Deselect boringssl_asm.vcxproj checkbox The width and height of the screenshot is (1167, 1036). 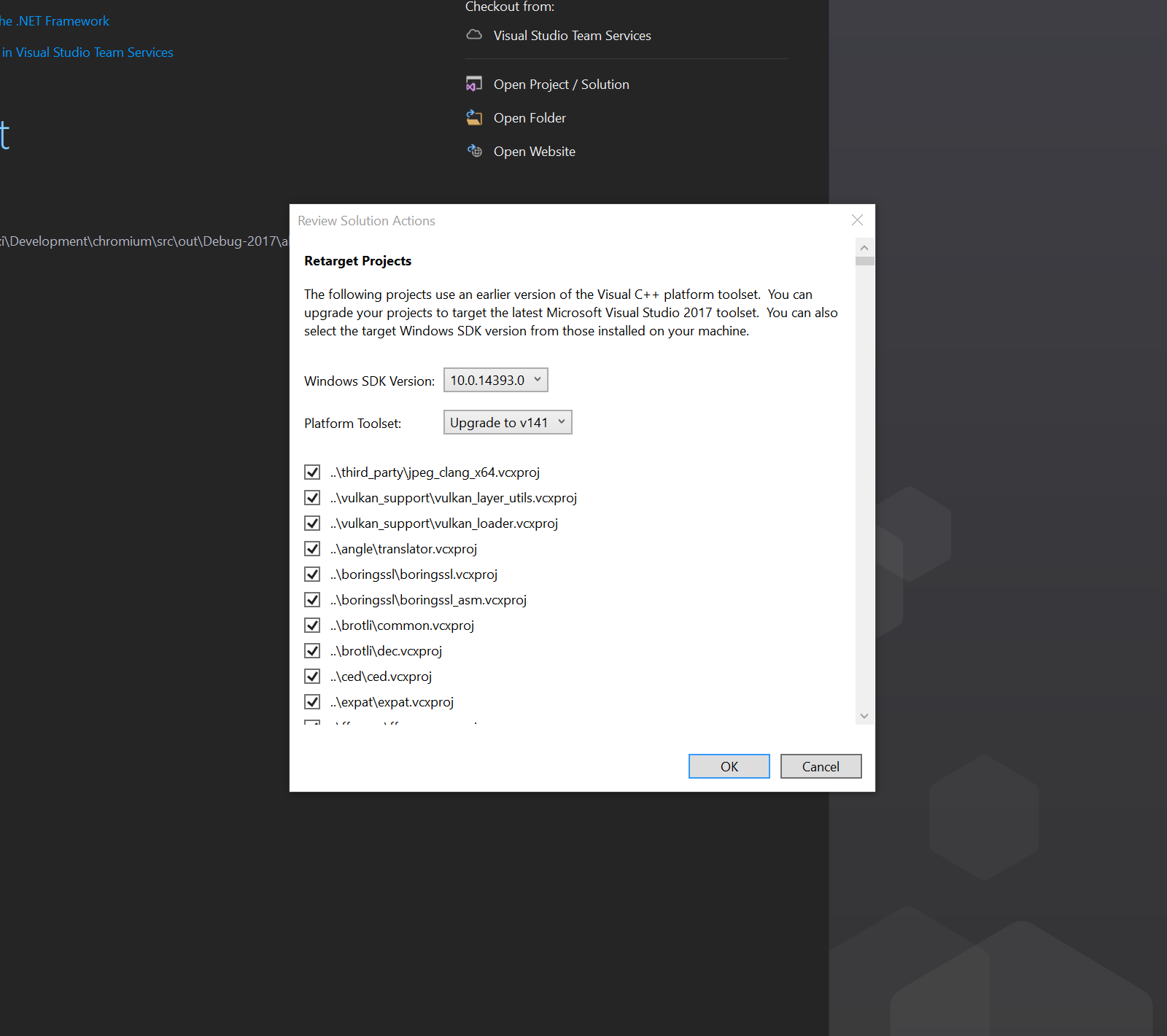point(312,600)
